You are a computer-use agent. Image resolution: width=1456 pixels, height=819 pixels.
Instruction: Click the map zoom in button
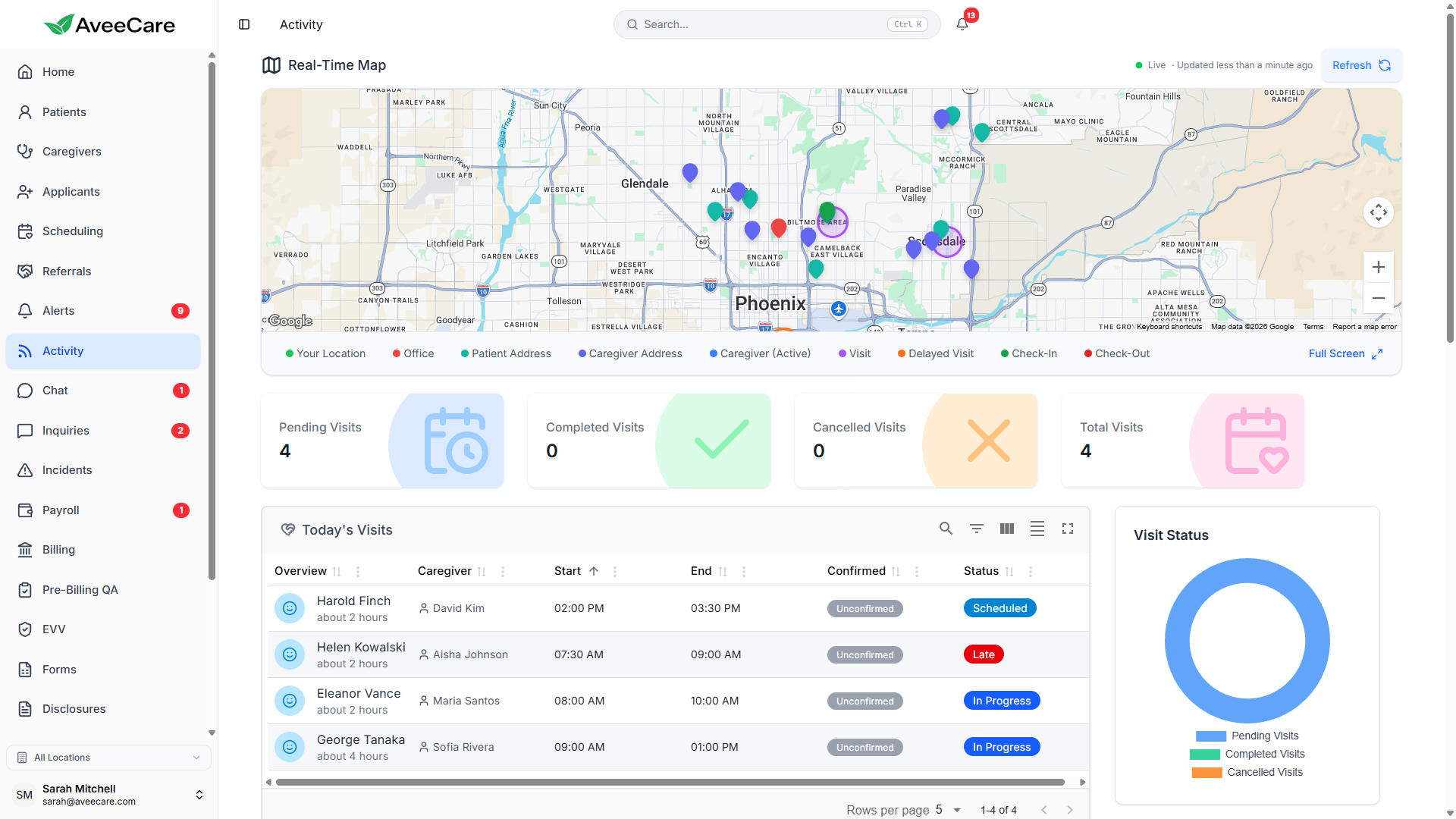pos(1378,267)
